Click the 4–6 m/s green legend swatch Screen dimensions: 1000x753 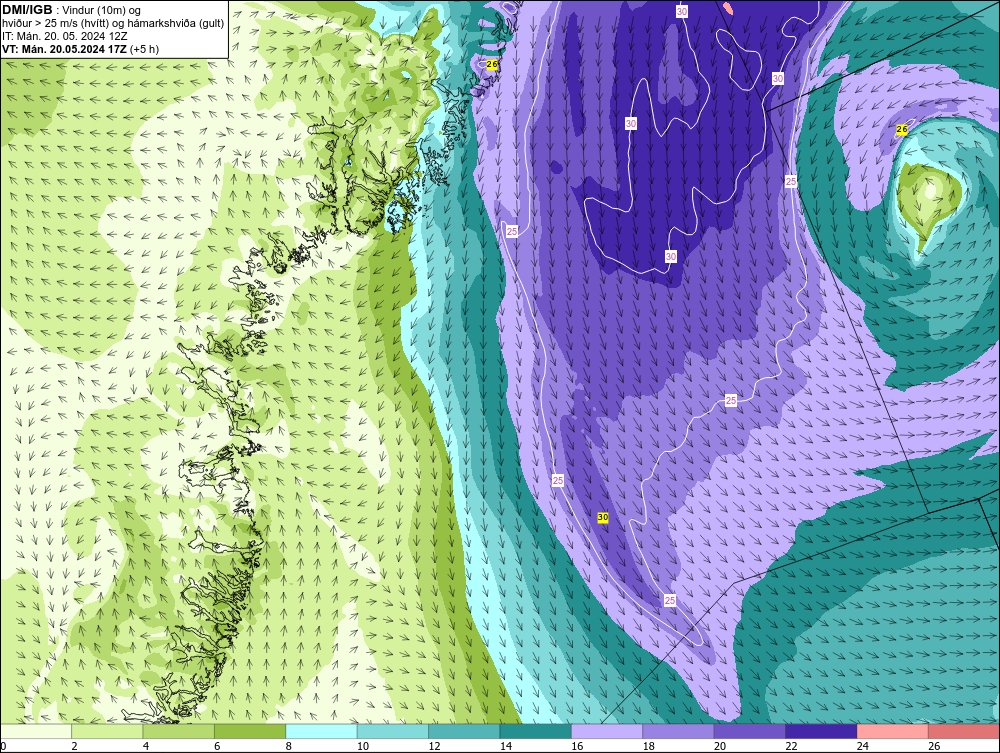179,731
